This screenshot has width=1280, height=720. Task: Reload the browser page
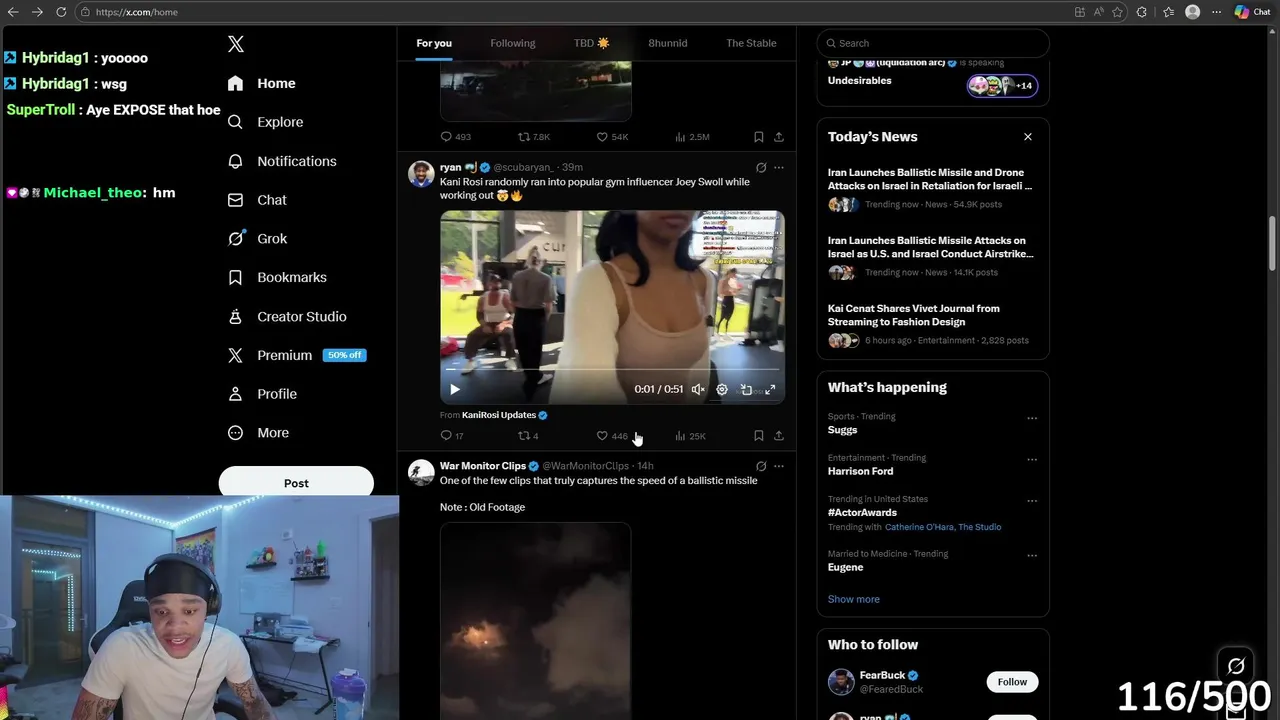point(61,12)
